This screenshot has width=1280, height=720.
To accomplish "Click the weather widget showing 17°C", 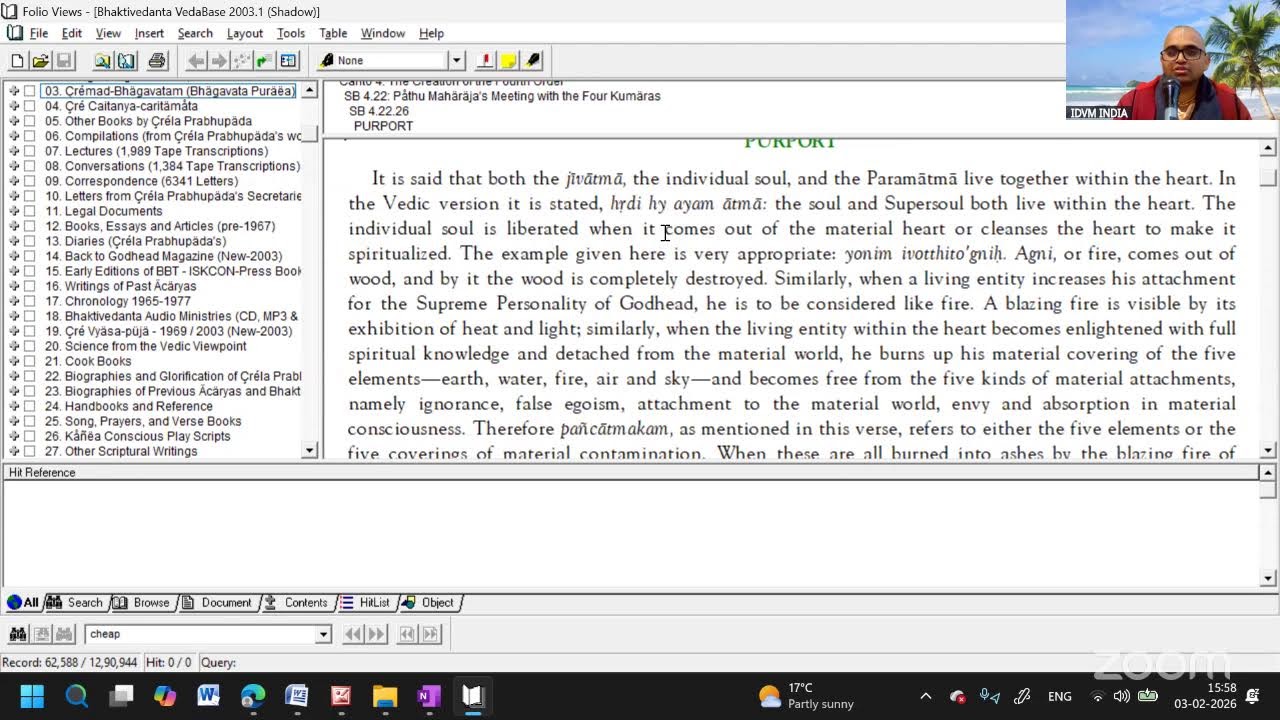I will (x=806, y=695).
